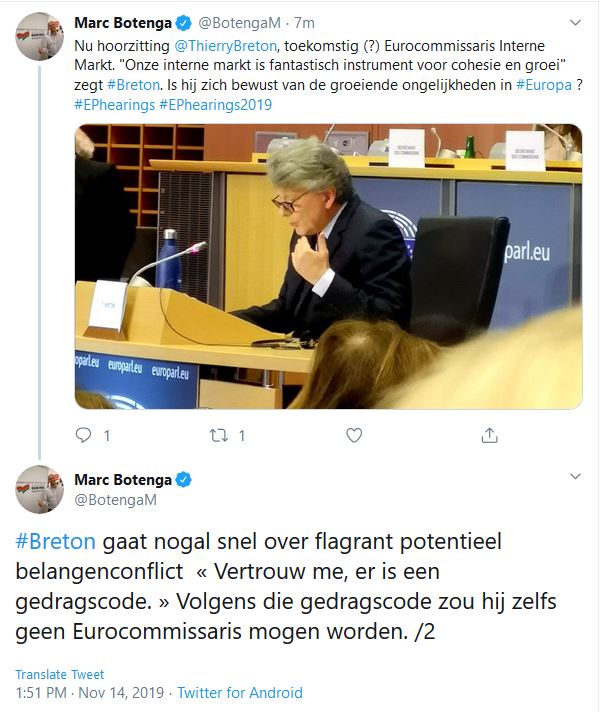Click the #Breton hashtag in second tweet
This screenshot has width=608, height=712.
click(55, 541)
